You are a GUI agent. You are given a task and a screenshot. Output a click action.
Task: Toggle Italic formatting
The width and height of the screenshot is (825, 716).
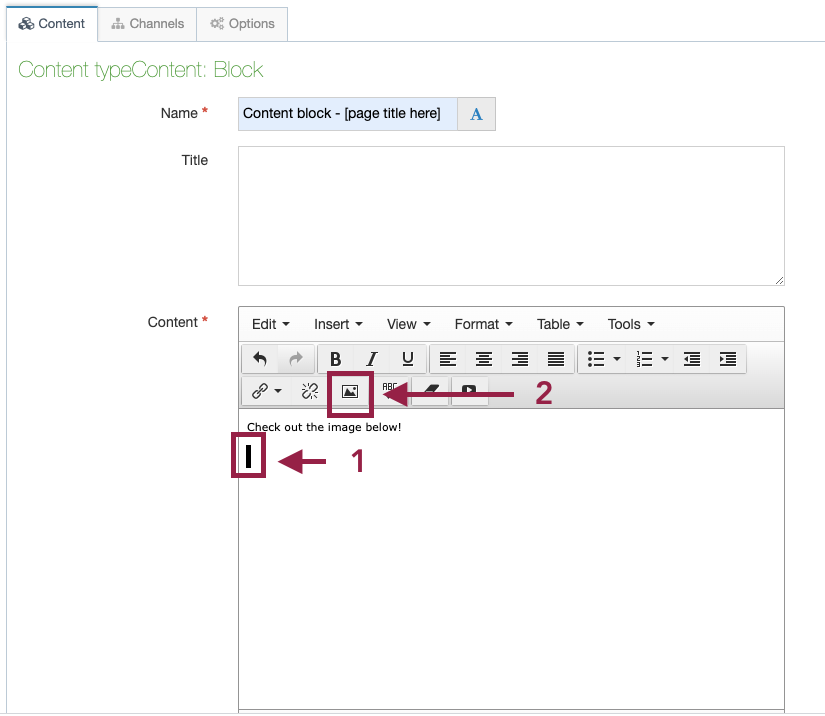(x=371, y=359)
